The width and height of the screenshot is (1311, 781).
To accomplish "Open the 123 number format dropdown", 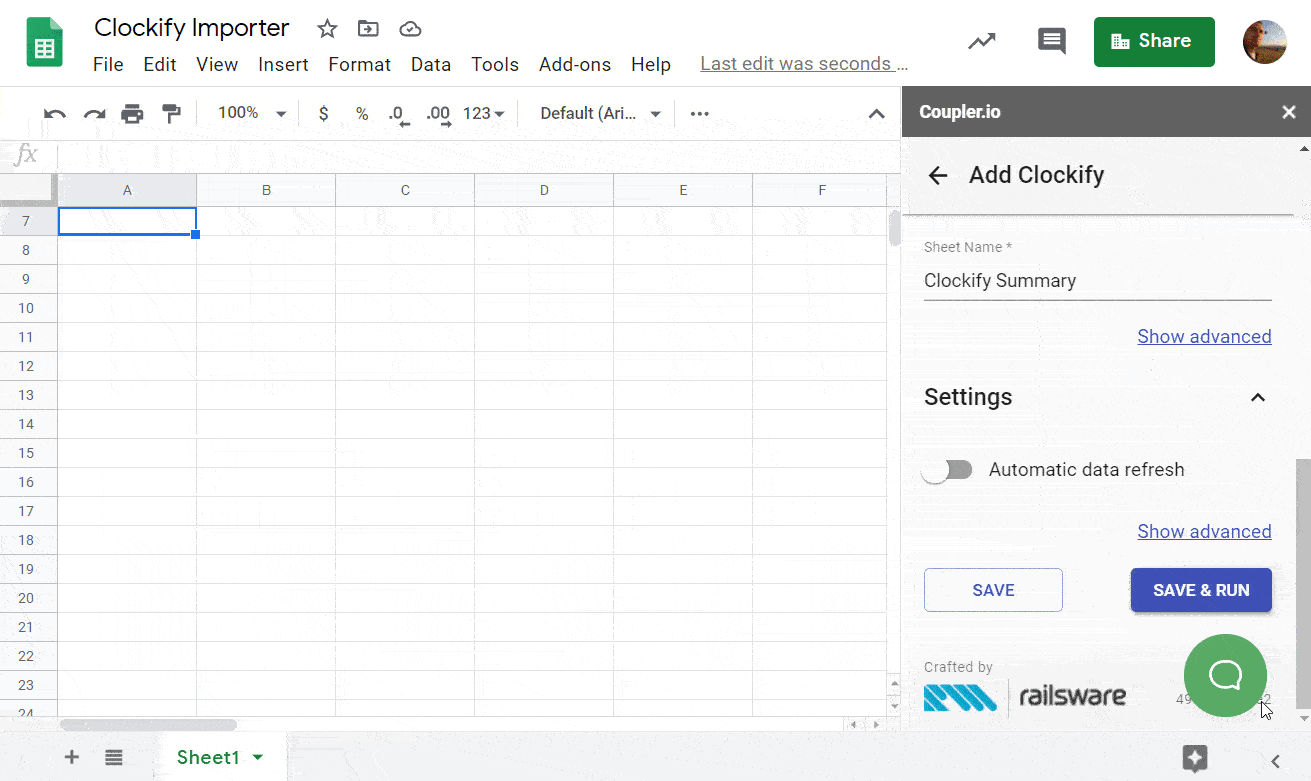I will click(484, 113).
